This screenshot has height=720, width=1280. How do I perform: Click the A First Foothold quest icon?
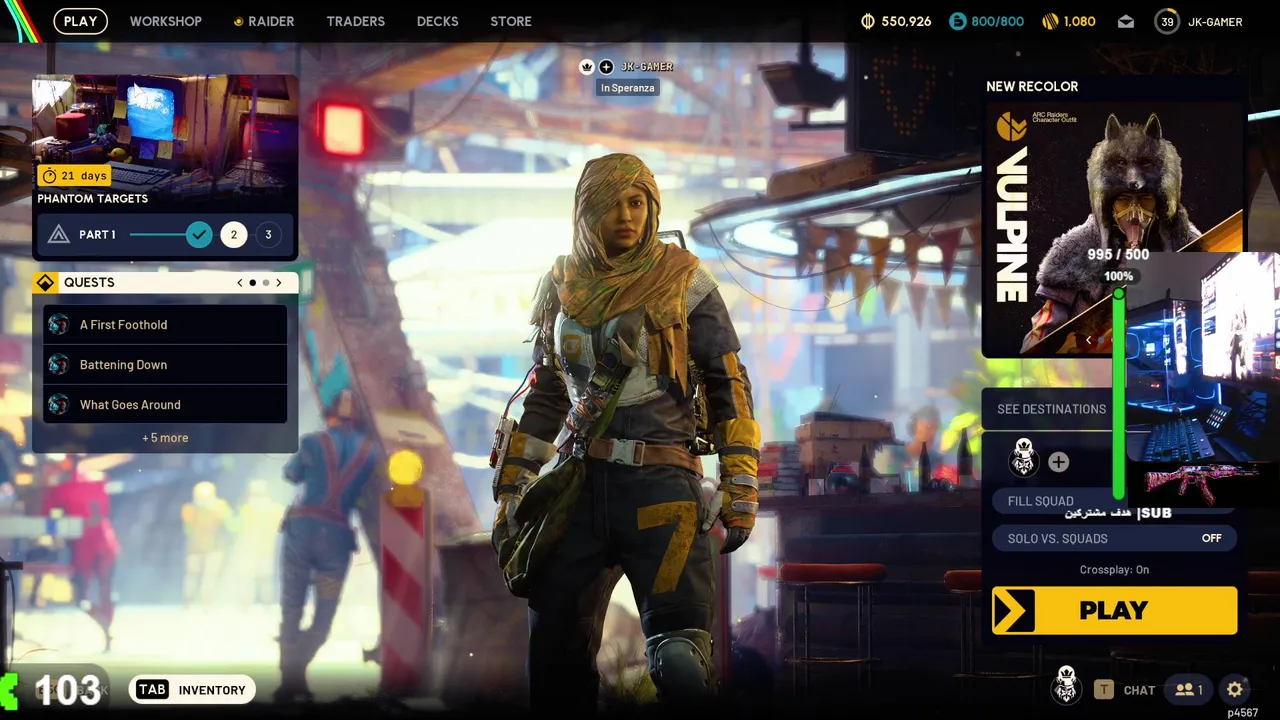59,325
